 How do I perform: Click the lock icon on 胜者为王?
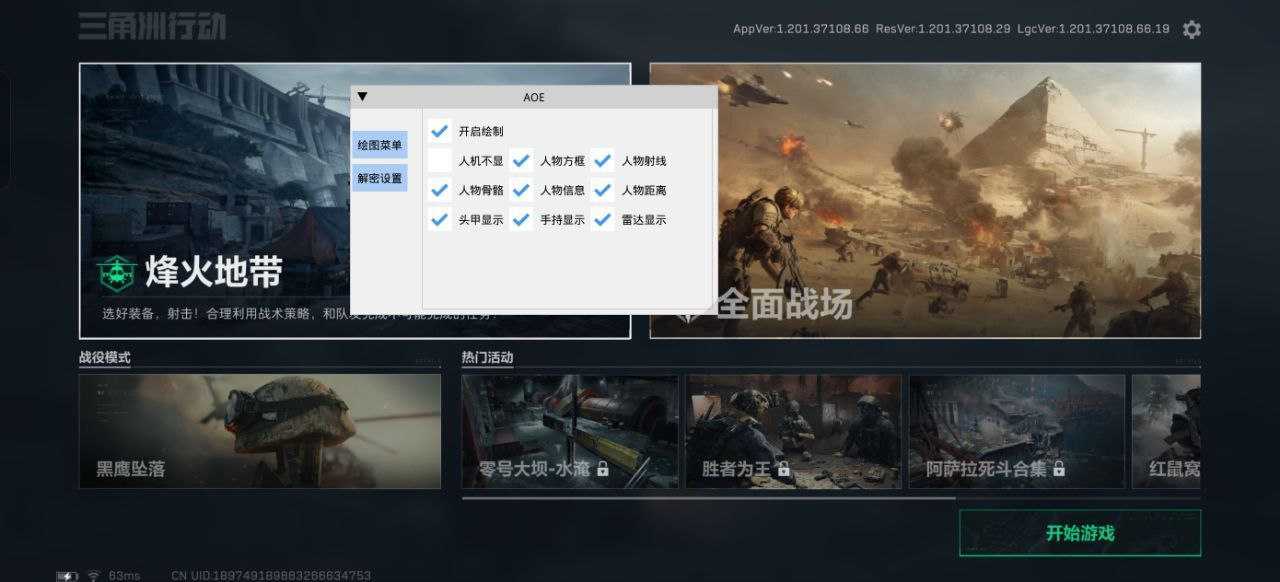pos(784,468)
